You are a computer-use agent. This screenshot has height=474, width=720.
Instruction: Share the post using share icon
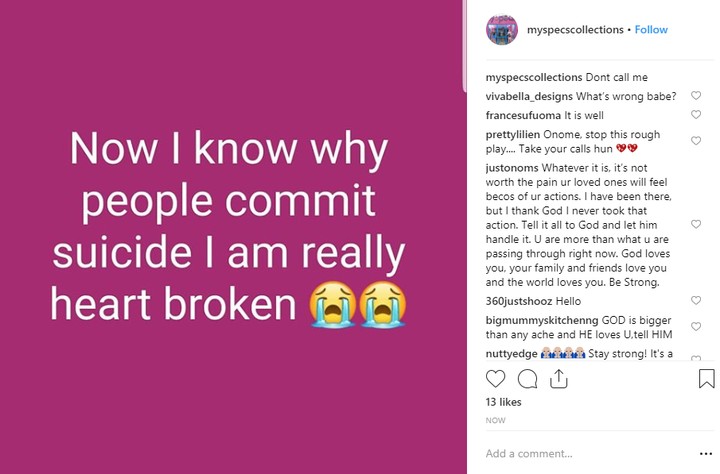[558, 379]
